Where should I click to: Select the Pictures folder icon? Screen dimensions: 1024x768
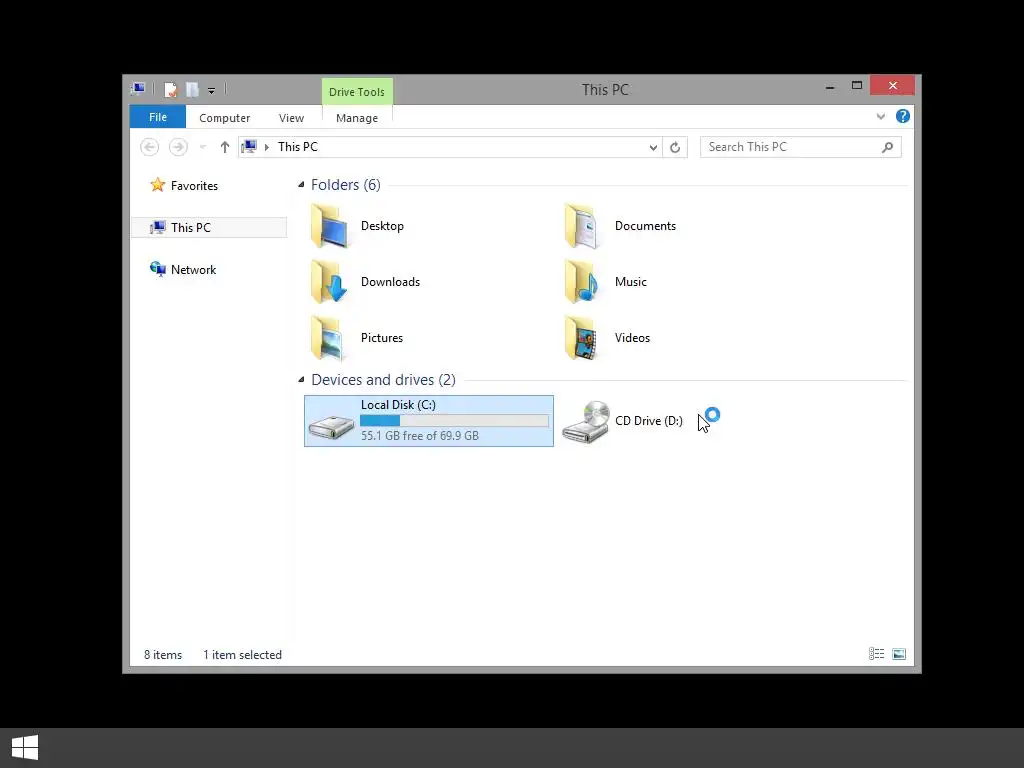pos(329,338)
